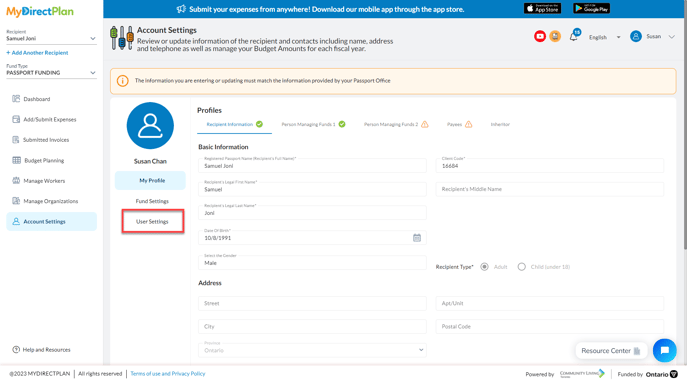Click the large profile picture avatar

150,126
